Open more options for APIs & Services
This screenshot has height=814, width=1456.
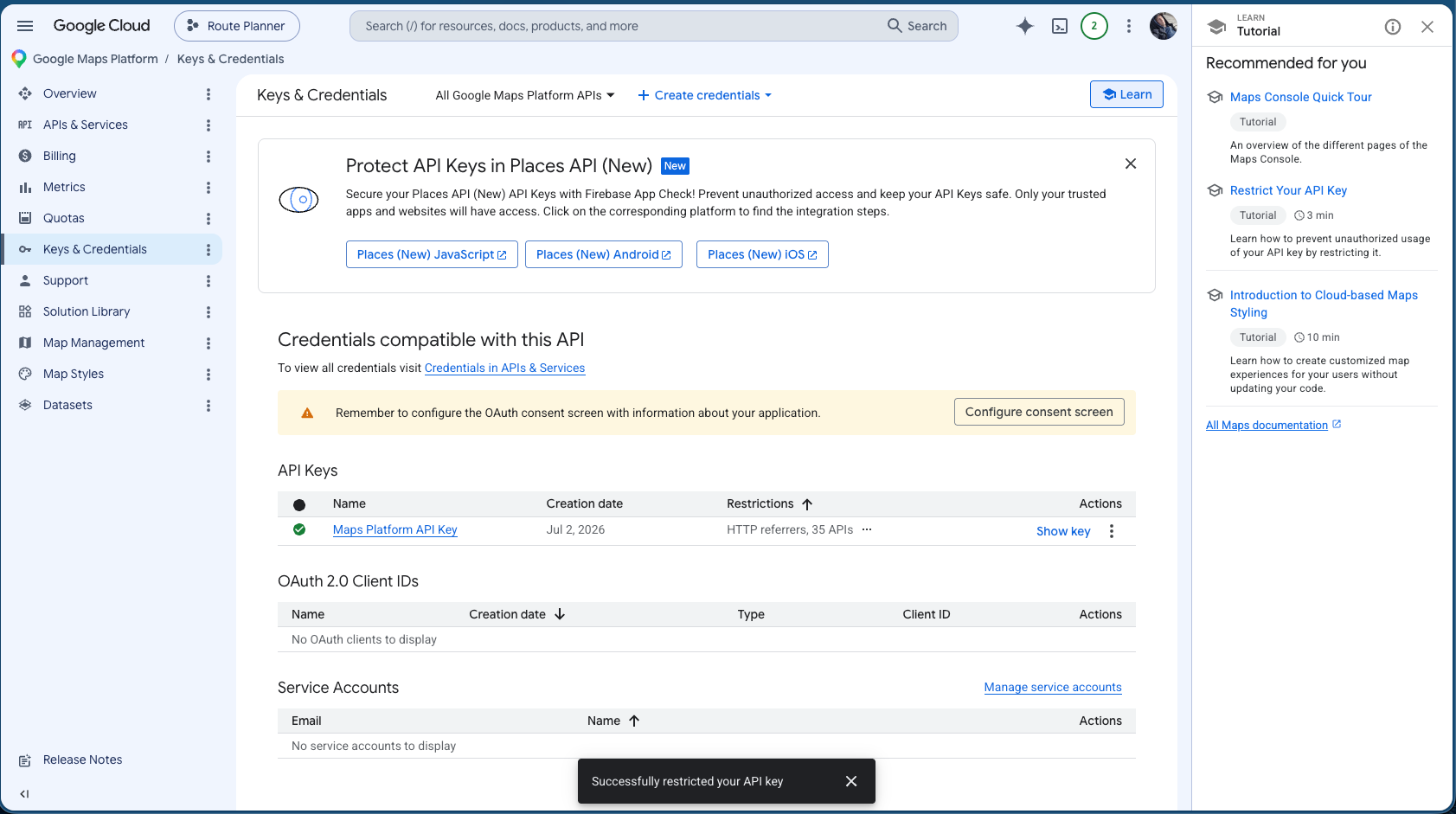click(208, 125)
